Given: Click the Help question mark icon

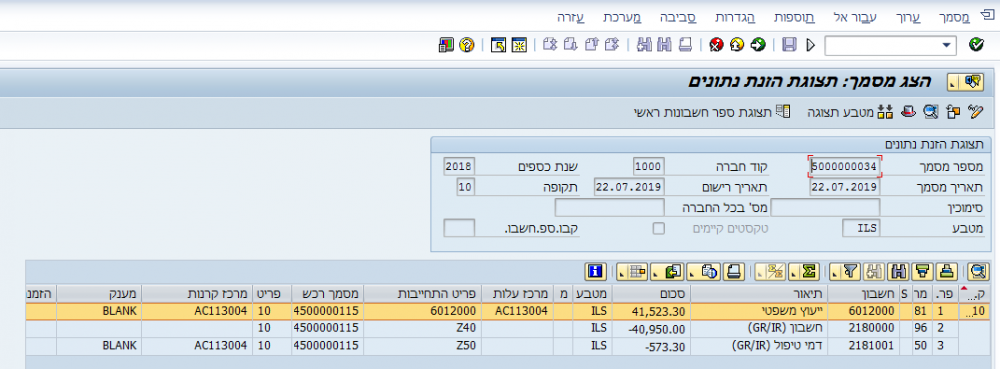Looking at the screenshot, I should [x=466, y=45].
